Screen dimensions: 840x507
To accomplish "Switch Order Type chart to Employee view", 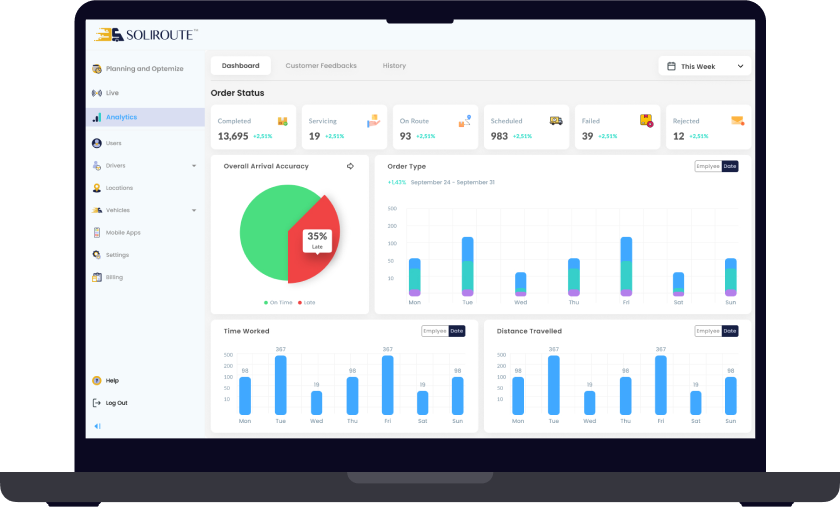I will coord(708,166).
